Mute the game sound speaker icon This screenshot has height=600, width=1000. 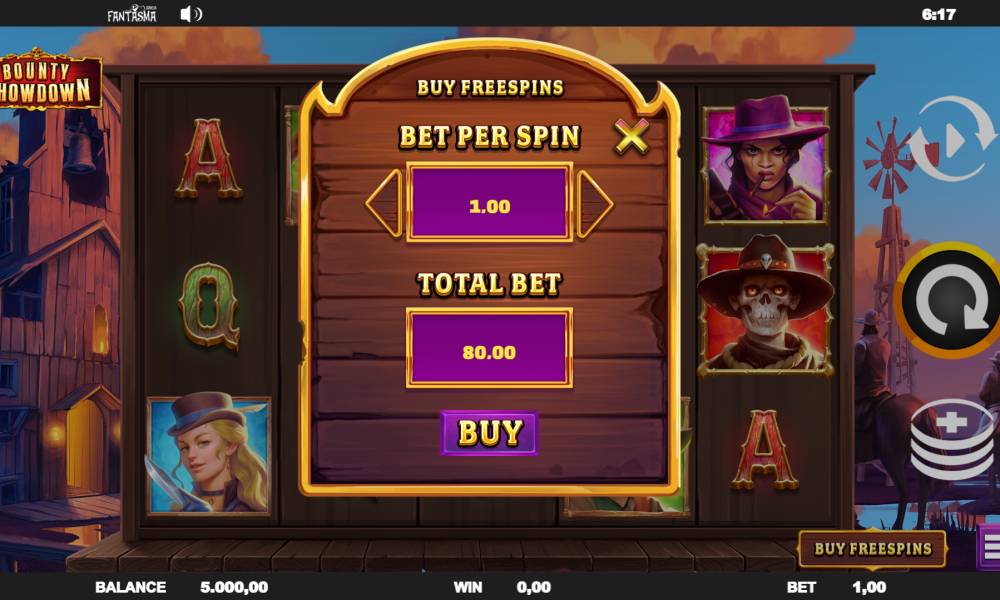[x=191, y=14]
